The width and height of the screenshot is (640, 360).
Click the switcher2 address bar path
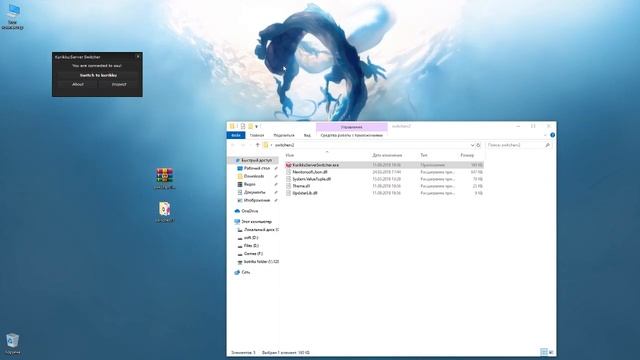(284, 145)
